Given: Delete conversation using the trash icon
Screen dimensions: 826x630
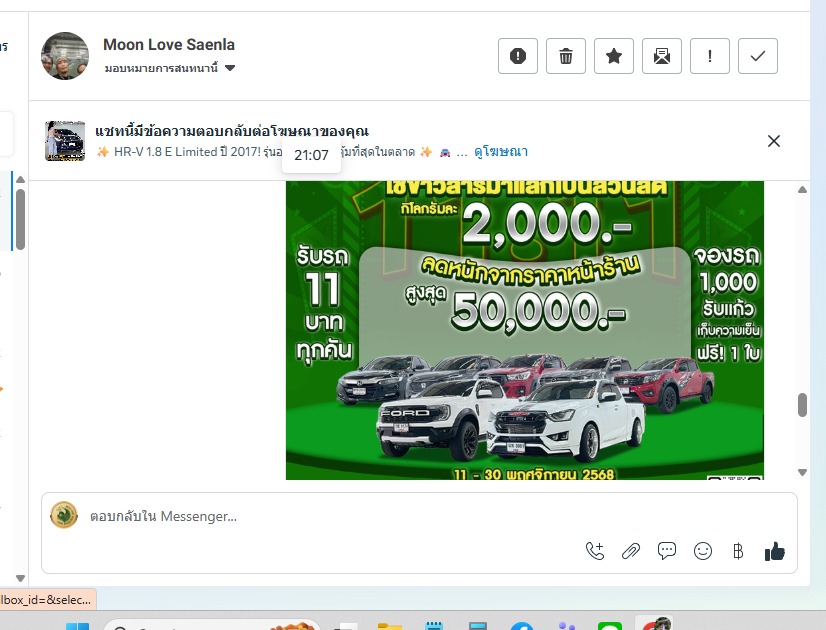Looking at the screenshot, I should 566,56.
